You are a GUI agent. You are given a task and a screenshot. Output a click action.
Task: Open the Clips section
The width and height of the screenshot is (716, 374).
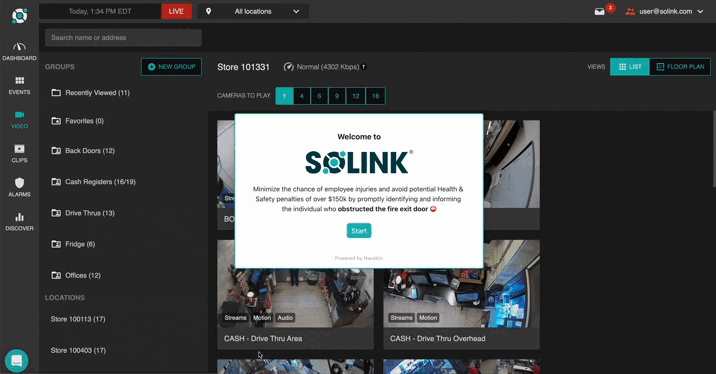(x=19, y=154)
